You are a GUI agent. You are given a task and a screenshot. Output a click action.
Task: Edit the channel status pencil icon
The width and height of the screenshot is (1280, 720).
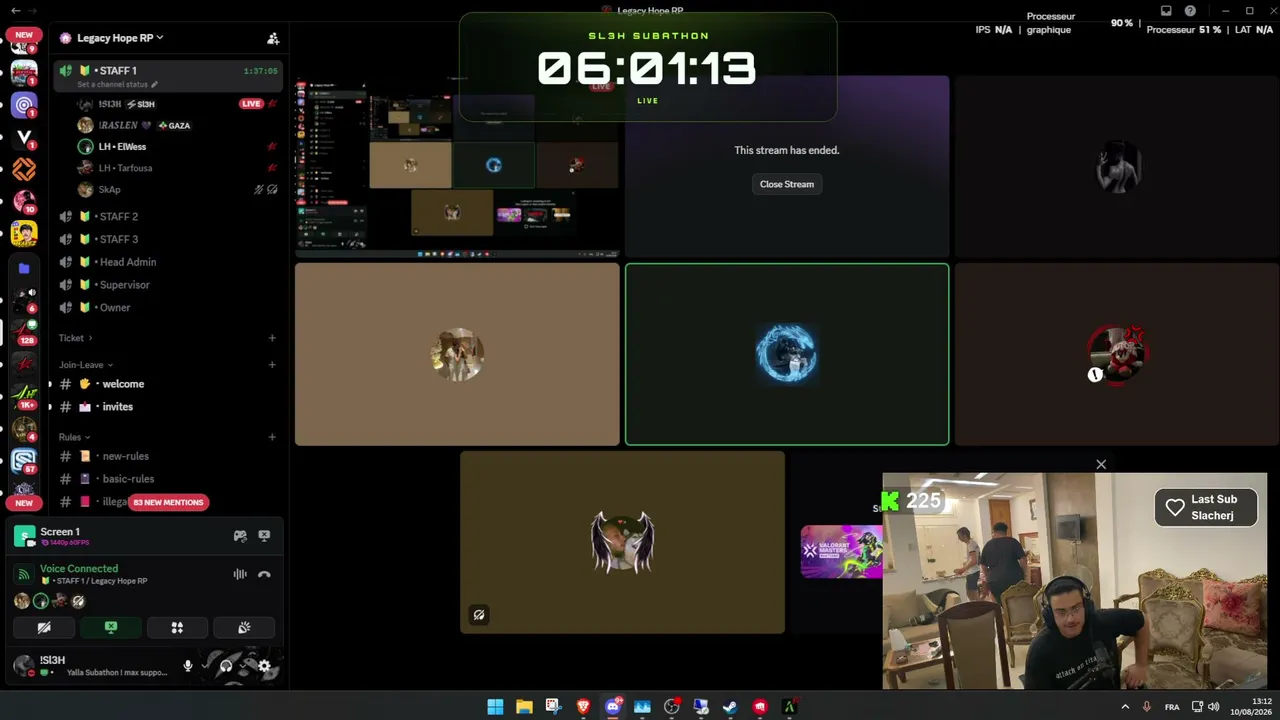tap(154, 85)
